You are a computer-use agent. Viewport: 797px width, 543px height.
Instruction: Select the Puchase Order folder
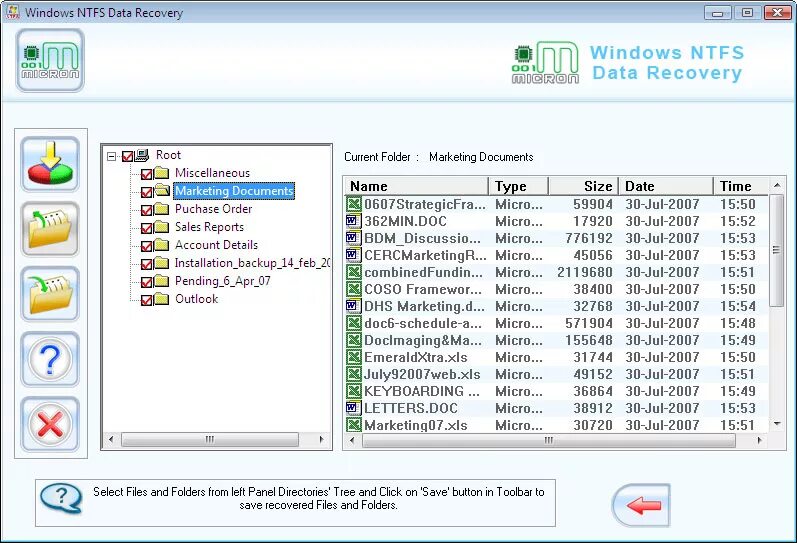point(213,209)
